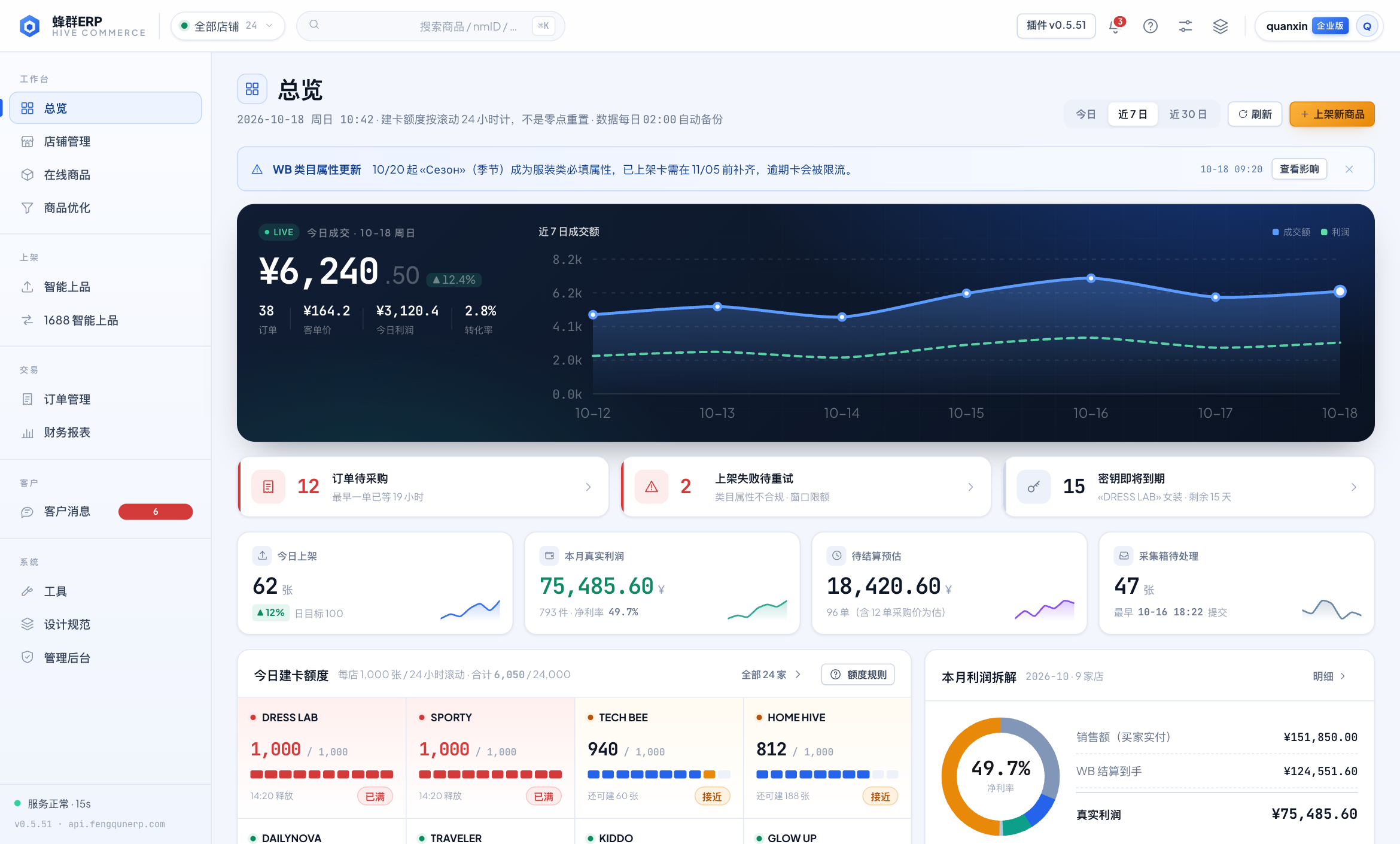The image size is (1400, 844).
Task: Click the quanxin user avatar icon
Action: (x=1367, y=26)
